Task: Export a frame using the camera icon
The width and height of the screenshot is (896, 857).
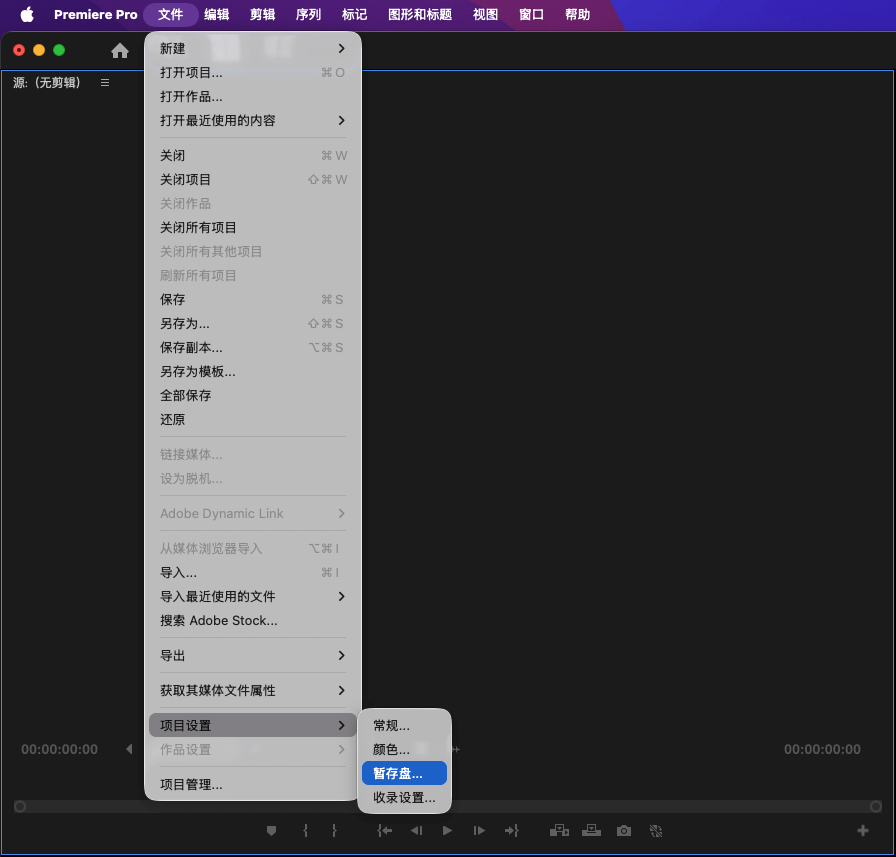Action: pyautogui.click(x=623, y=830)
